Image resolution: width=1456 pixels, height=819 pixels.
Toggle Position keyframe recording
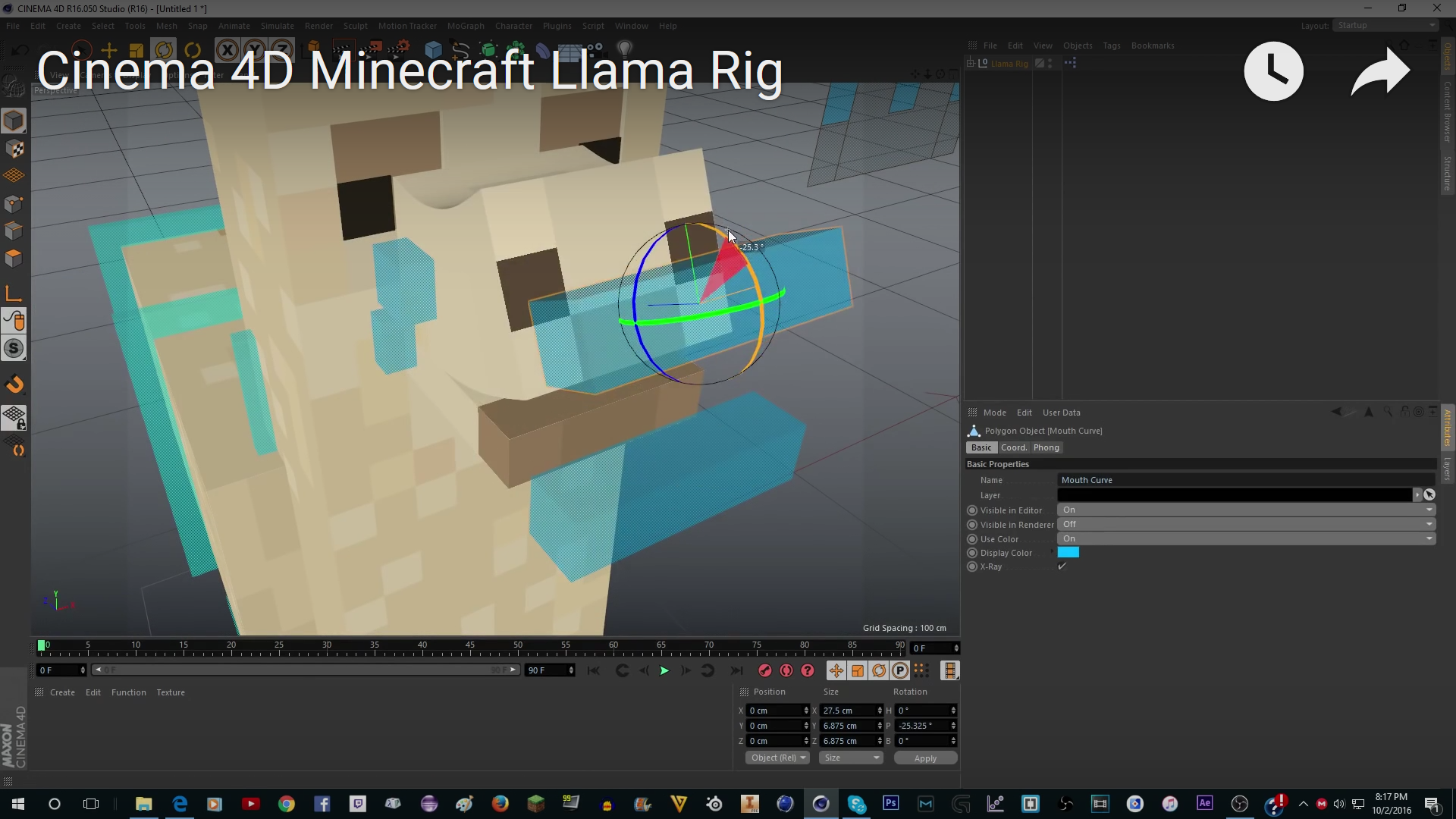pos(836,670)
